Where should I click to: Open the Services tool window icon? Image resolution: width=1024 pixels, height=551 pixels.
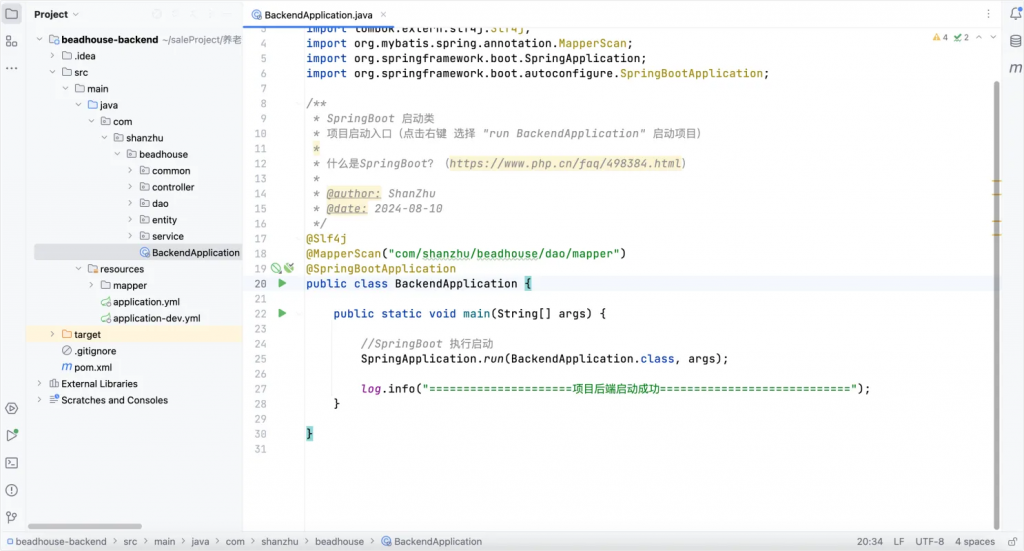coord(11,408)
